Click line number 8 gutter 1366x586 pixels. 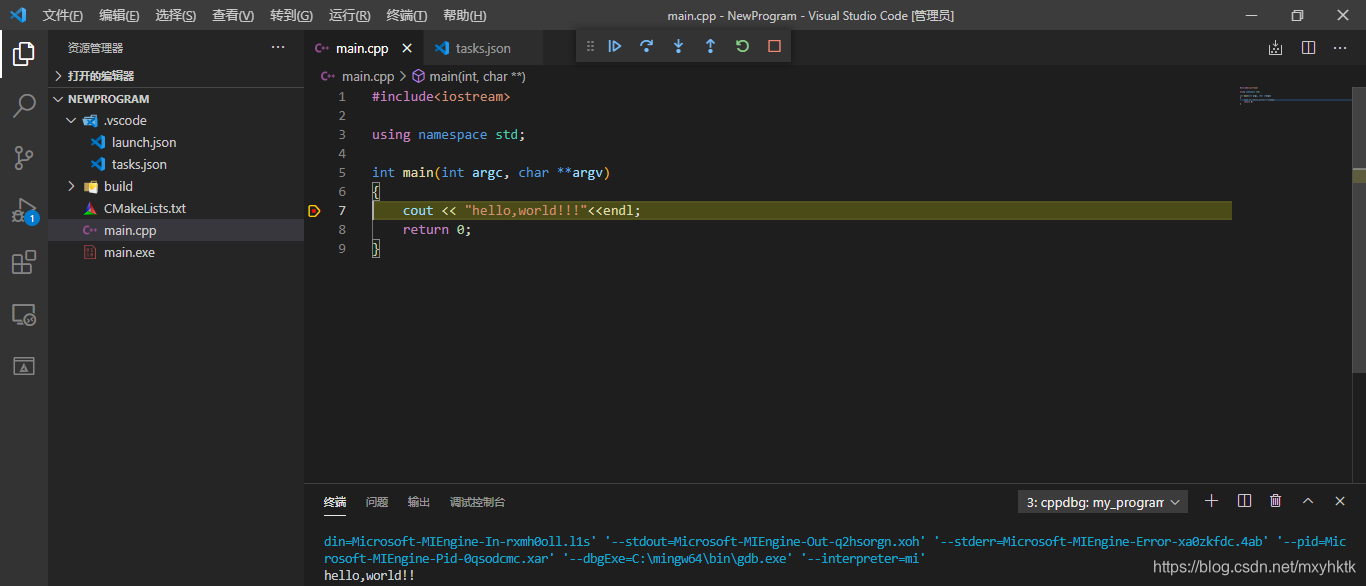[342, 229]
